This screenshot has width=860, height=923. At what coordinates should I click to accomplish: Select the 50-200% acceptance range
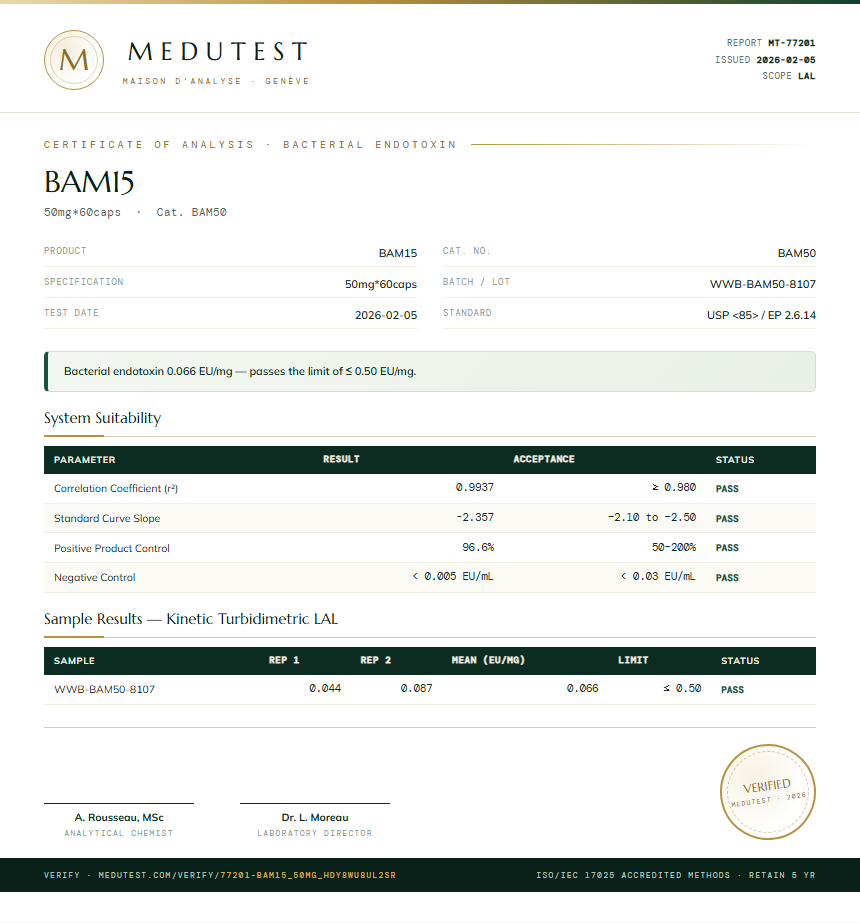point(674,547)
